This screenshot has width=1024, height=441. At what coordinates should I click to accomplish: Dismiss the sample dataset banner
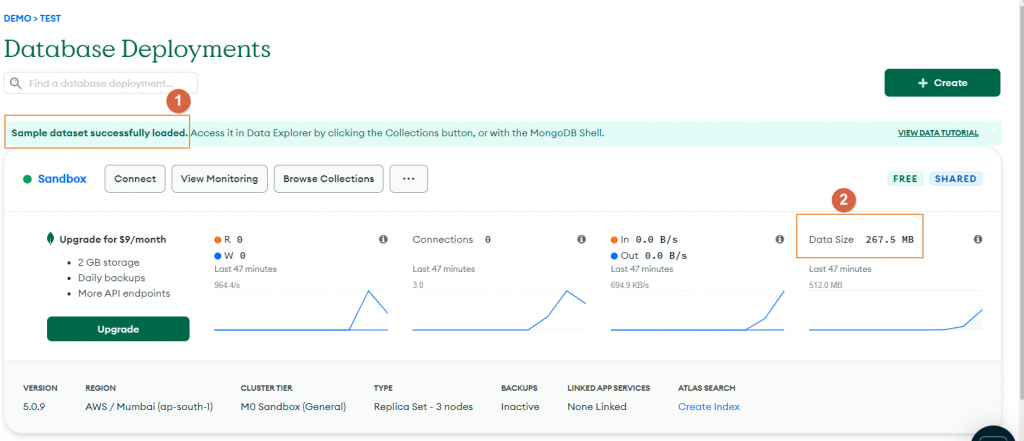[x=993, y=130]
